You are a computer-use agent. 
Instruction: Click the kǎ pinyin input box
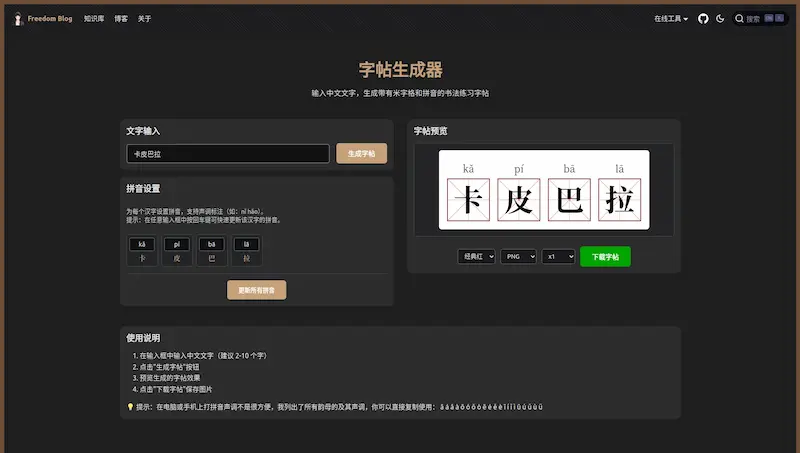142,244
